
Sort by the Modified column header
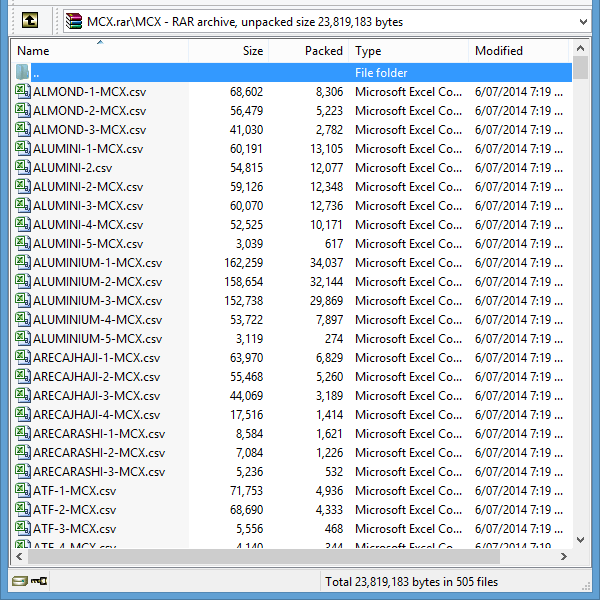[x=519, y=51]
